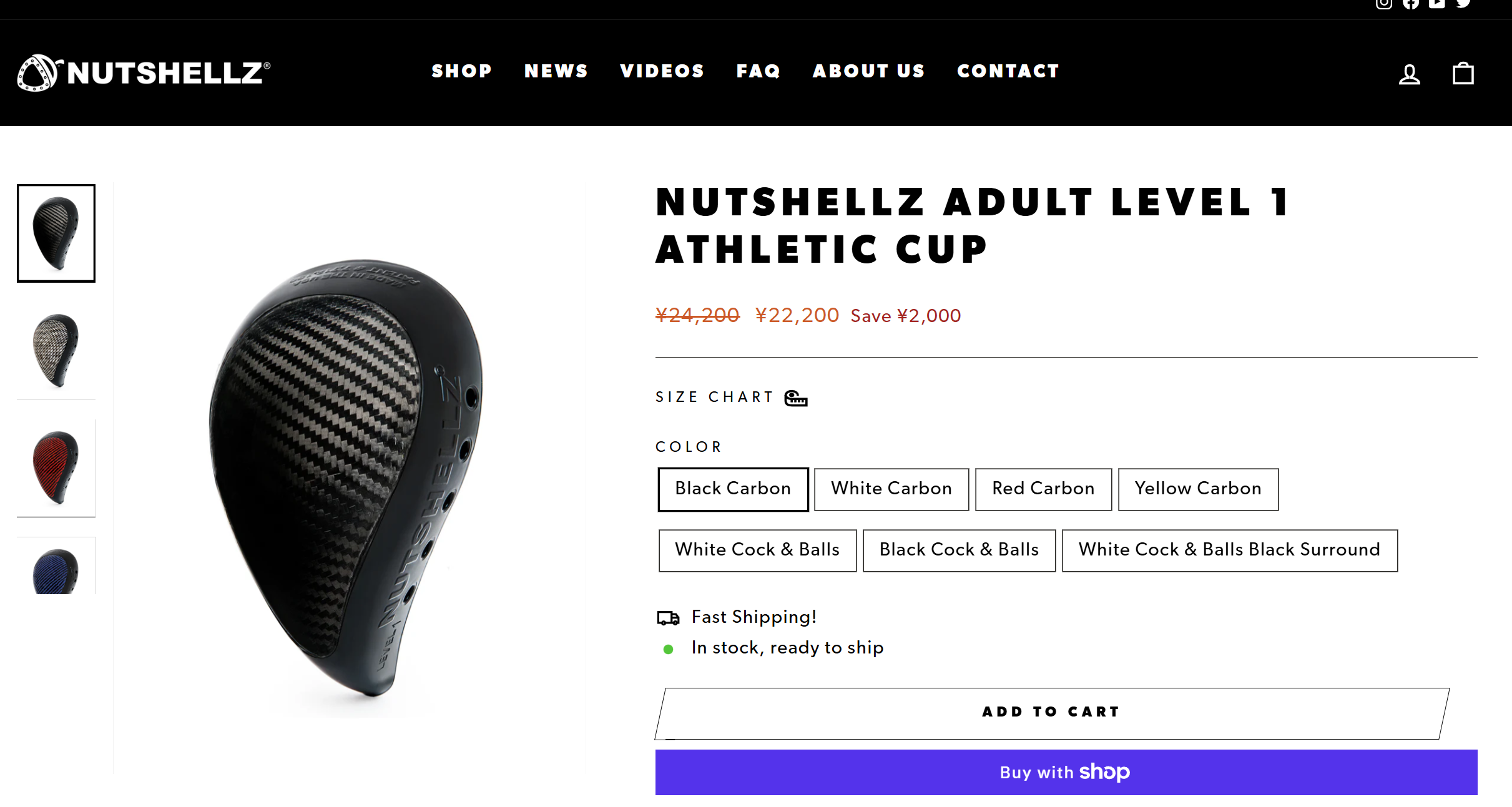Click the Nutshellz logo
Viewport: 1512px width, 807px height.
144,73
